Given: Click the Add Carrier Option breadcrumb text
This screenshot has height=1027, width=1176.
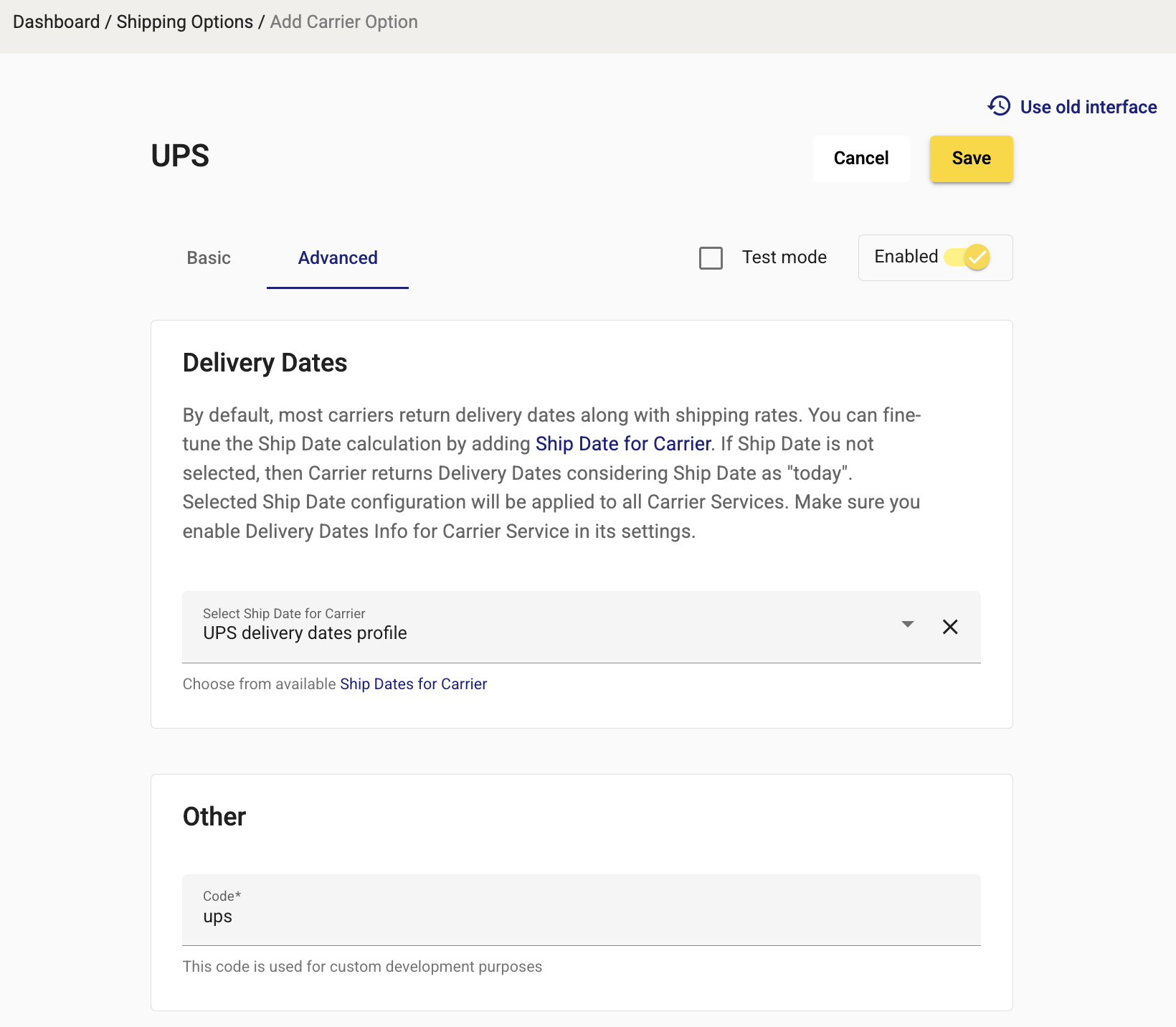Looking at the screenshot, I should pyautogui.click(x=344, y=22).
